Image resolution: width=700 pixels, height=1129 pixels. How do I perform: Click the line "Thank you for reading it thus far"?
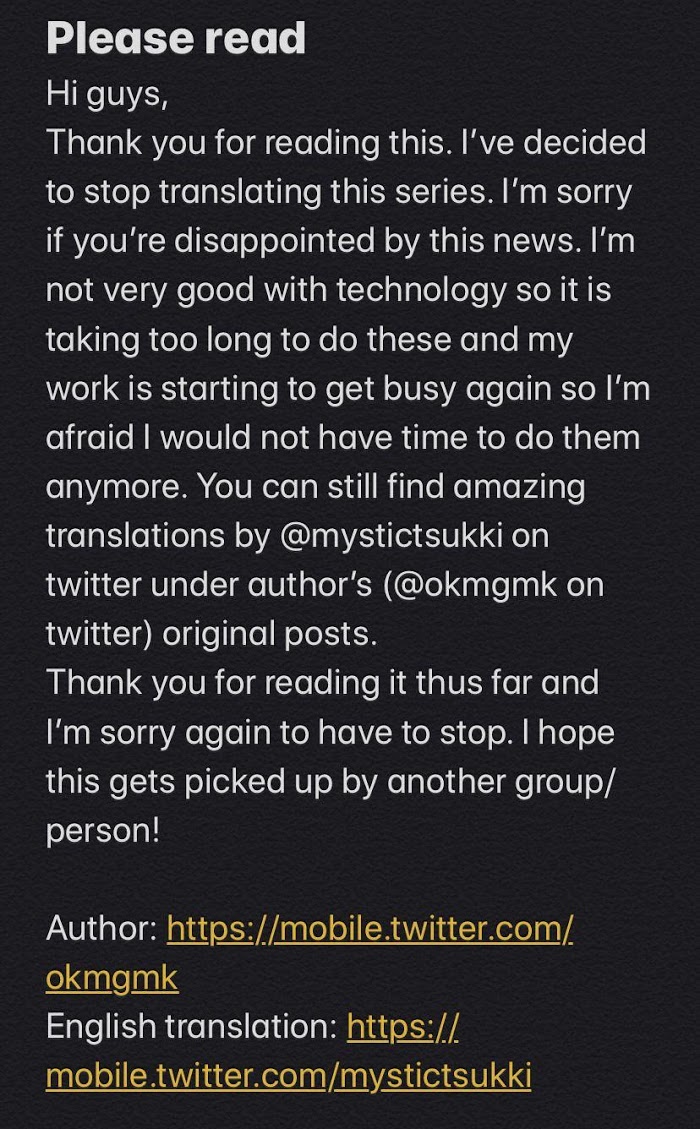pyautogui.click(x=322, y=683)
